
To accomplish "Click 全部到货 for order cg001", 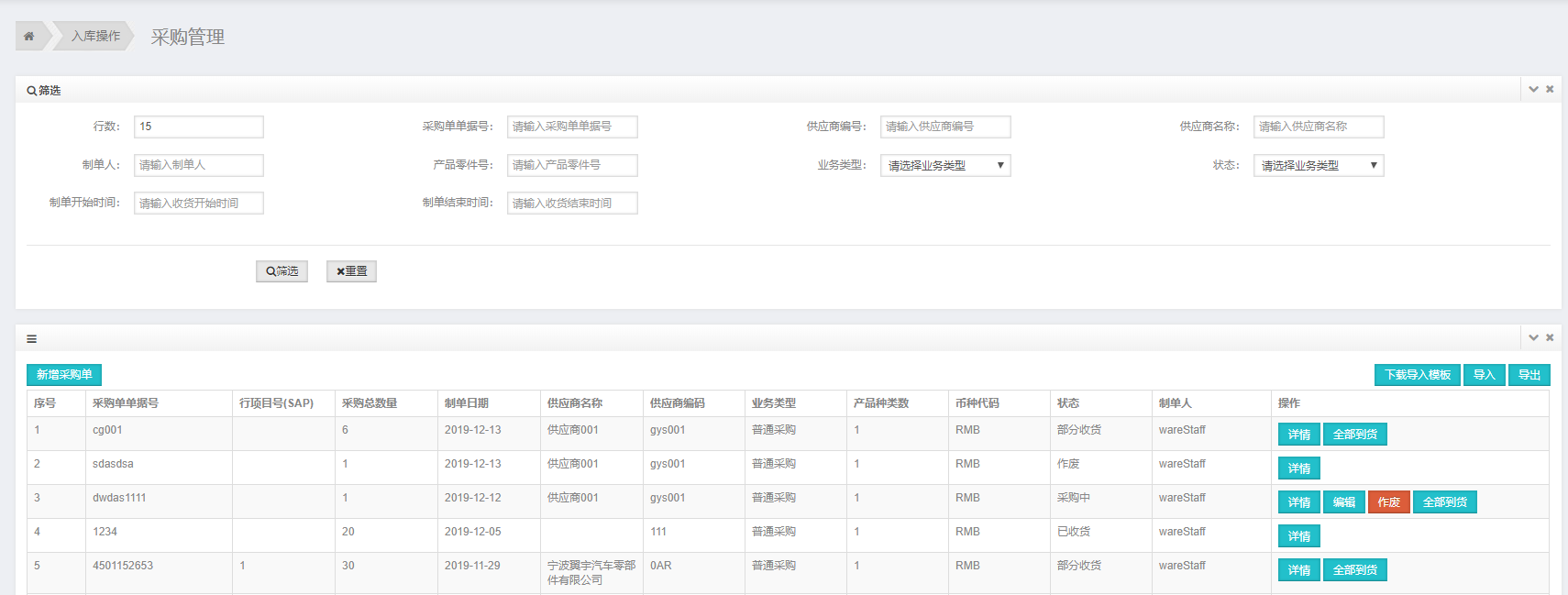I will click(1354, 435).
